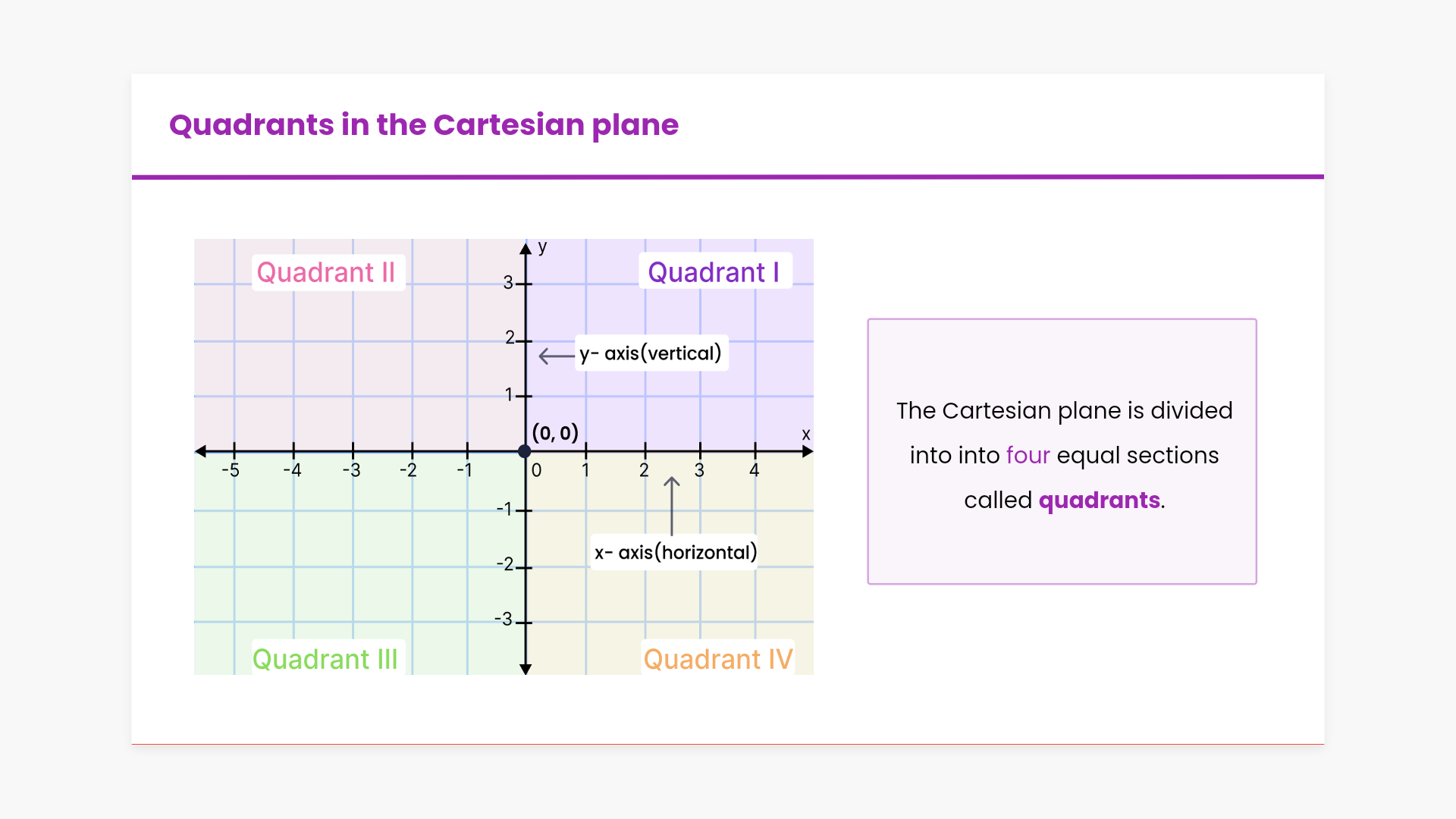Click the left arrow pointing to y-axis
This screenshot has height=819, width=1456.
tap(556, 356)
